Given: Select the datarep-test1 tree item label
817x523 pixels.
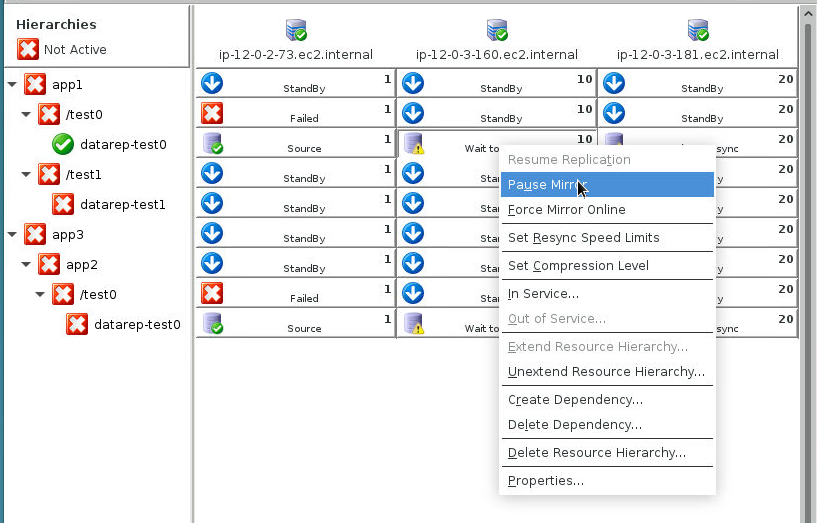Looking at the screenshot, I should point(122,204).
